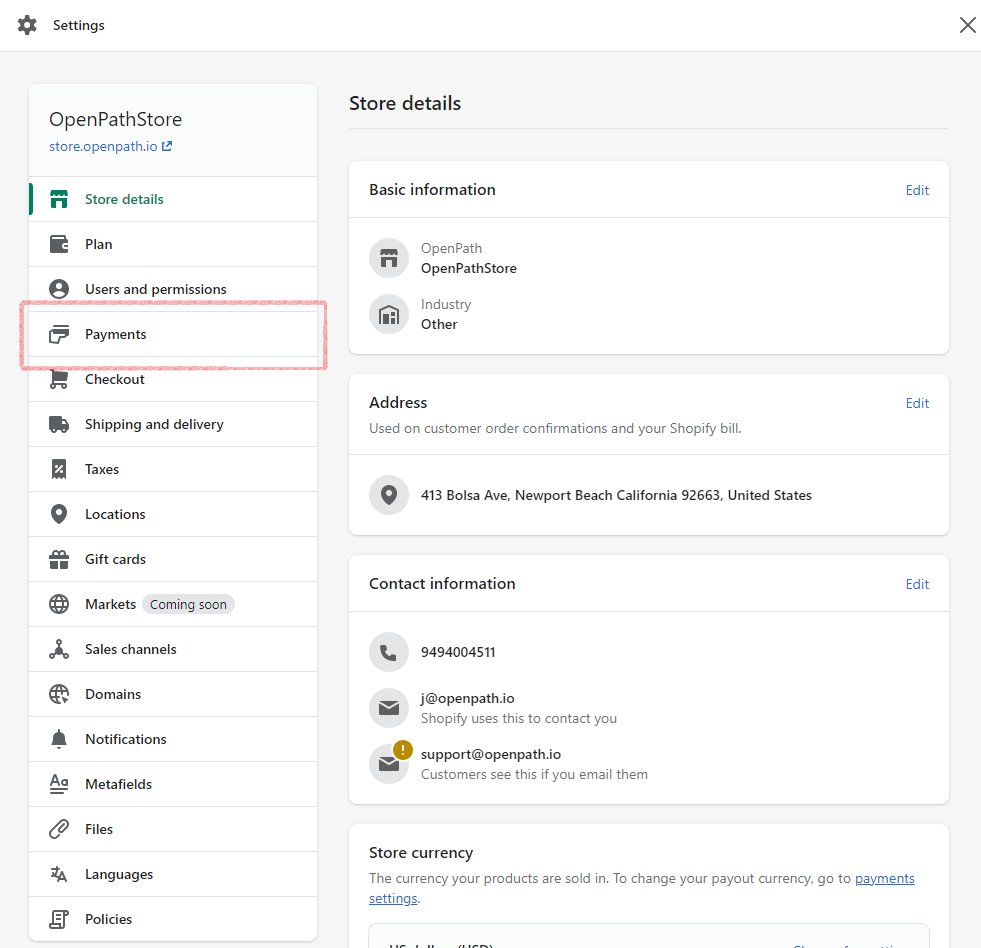Click the envelope icon beside j@openpath.io
Image resolution: width=981 pixels, height=948 pixels.
click(x=389, y=708)
